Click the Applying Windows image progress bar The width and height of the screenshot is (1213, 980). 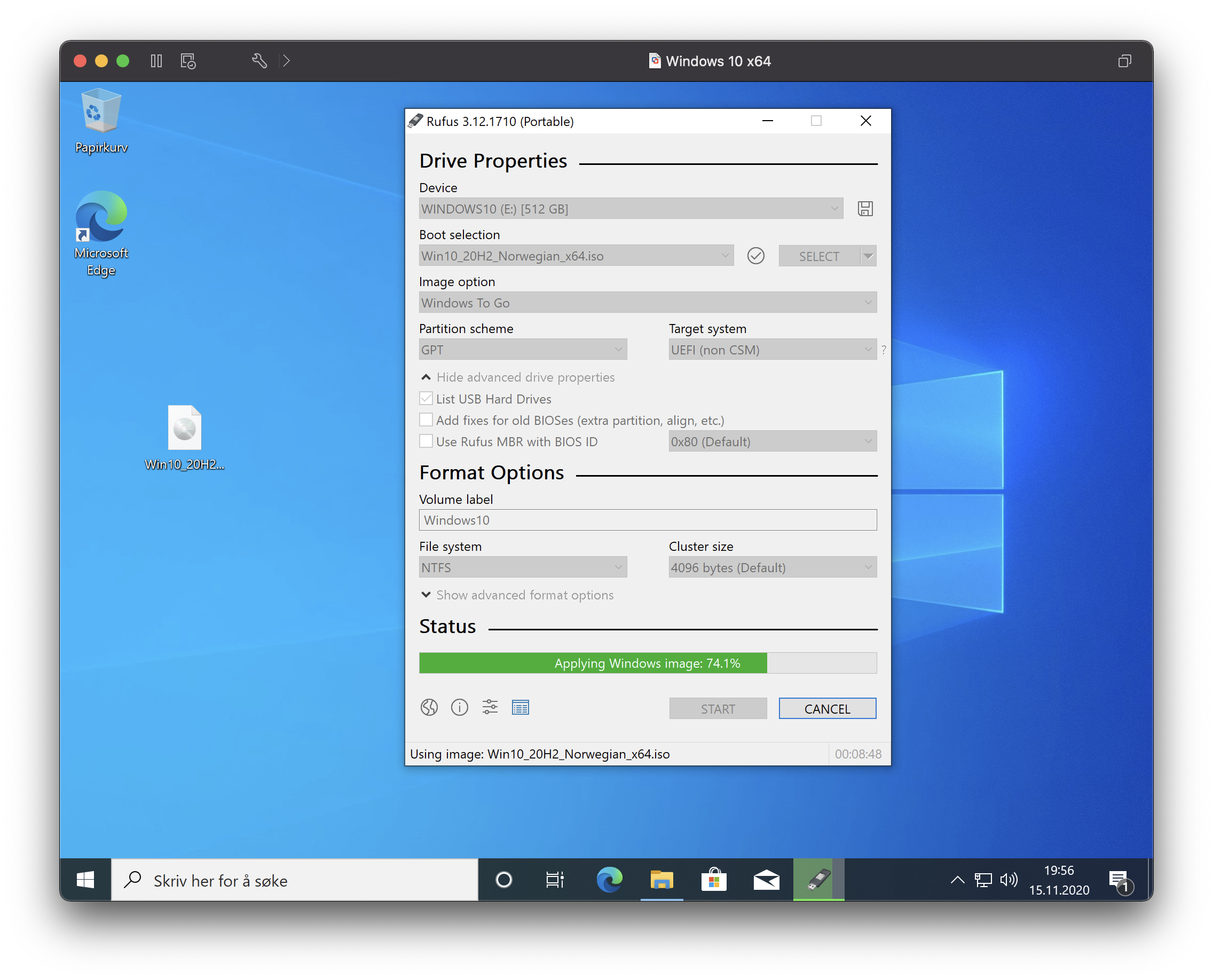(647, 663)
